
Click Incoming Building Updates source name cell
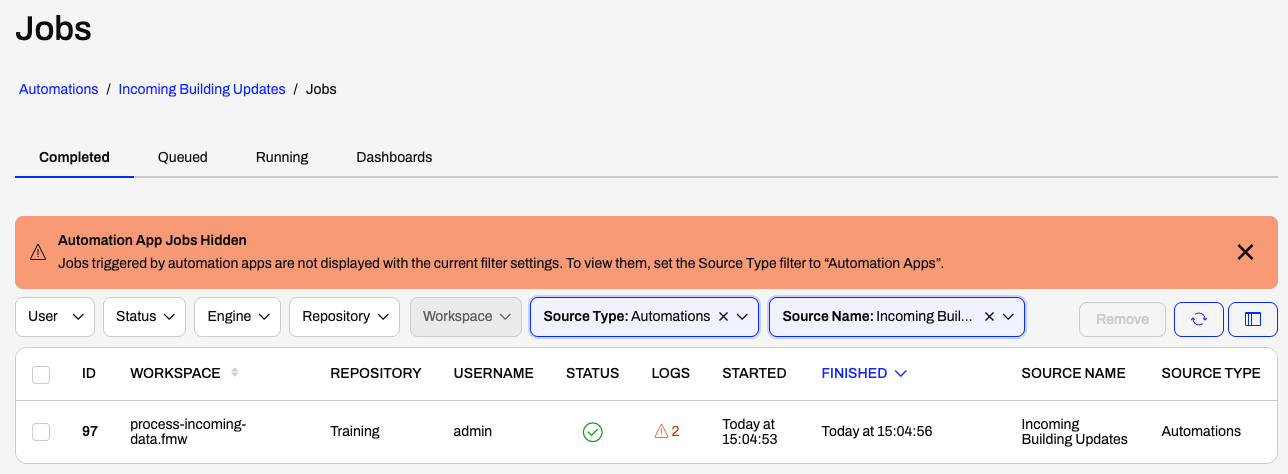(1074, 432)
